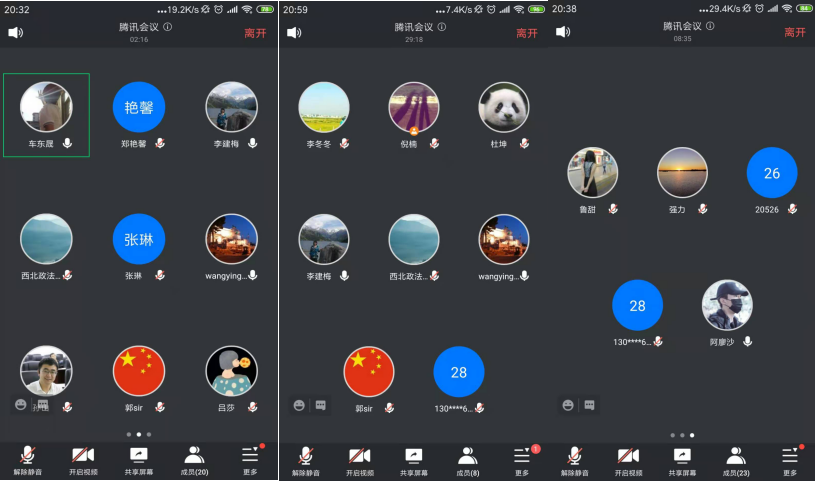This screenshot has height=482, width=815.
Task: Tap the 腾讯会议 title above timer 29:18
Action: 414,27
